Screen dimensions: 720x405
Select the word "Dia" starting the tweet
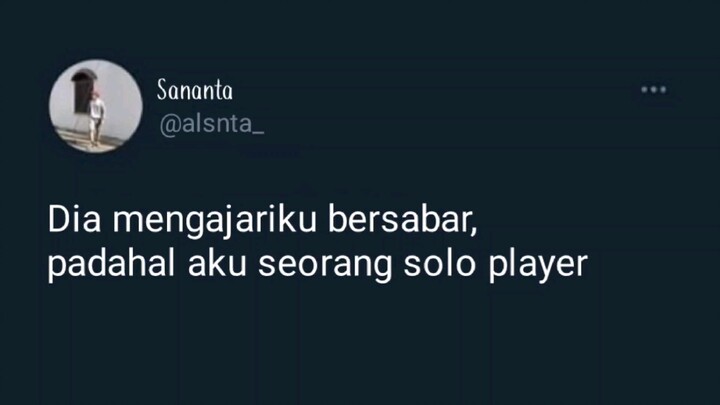coord(74,219)
